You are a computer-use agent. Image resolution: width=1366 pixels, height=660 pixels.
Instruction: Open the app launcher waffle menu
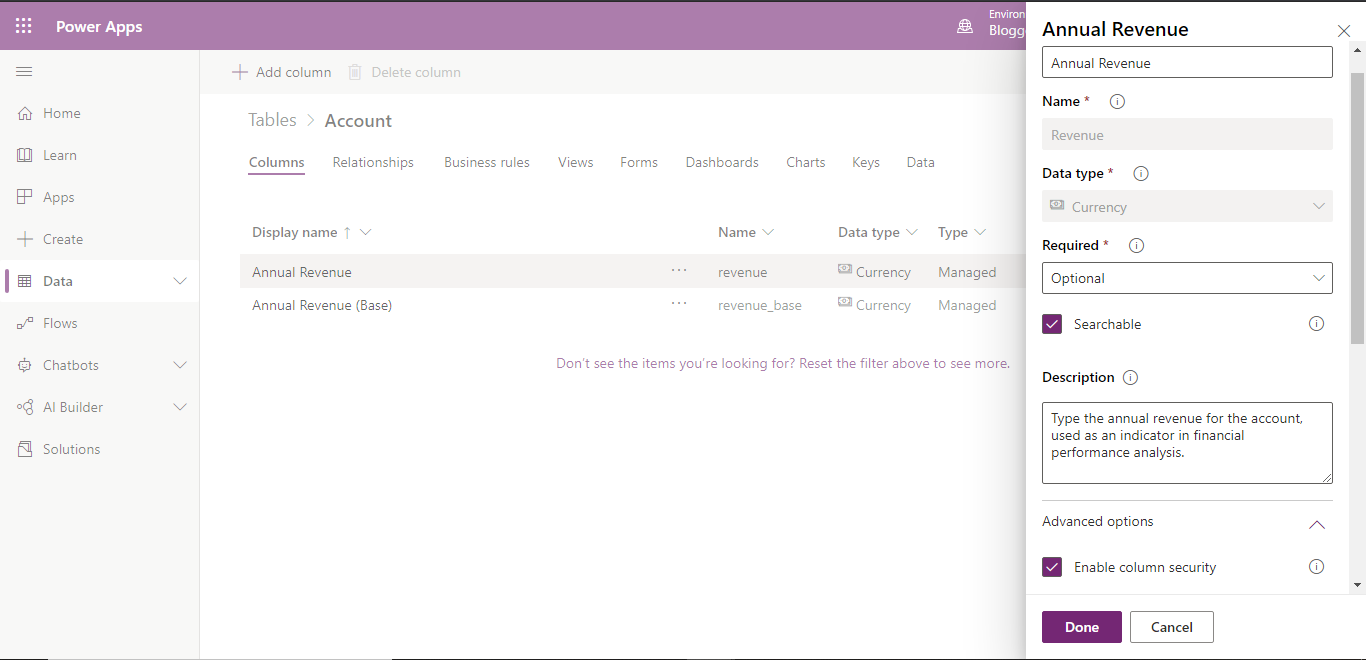point(23,25)
